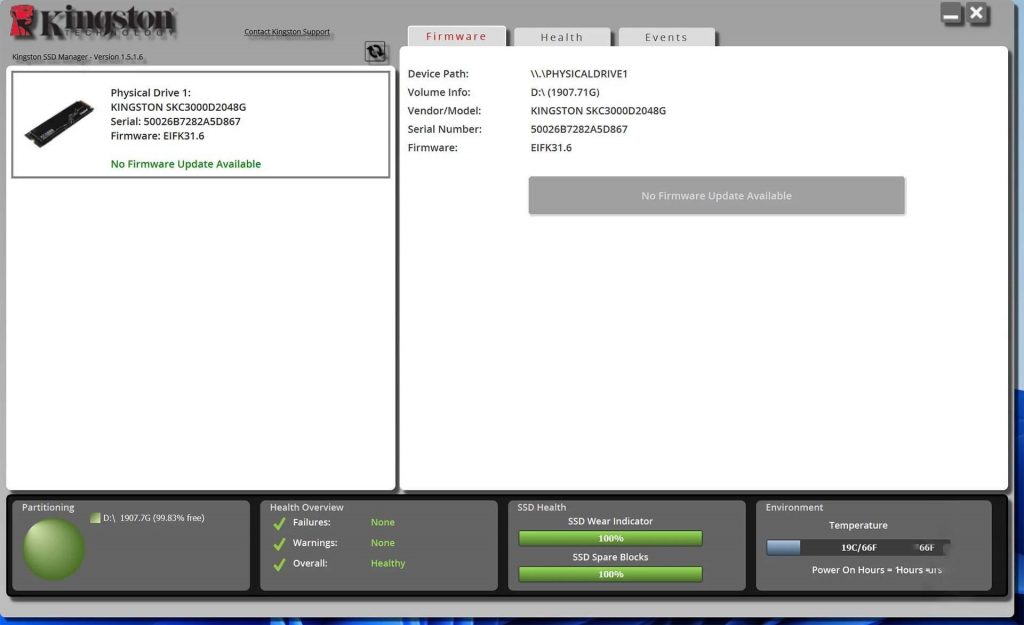
Task: Close the Kingston SSD Manager window
Action: (x=977, y=14)
